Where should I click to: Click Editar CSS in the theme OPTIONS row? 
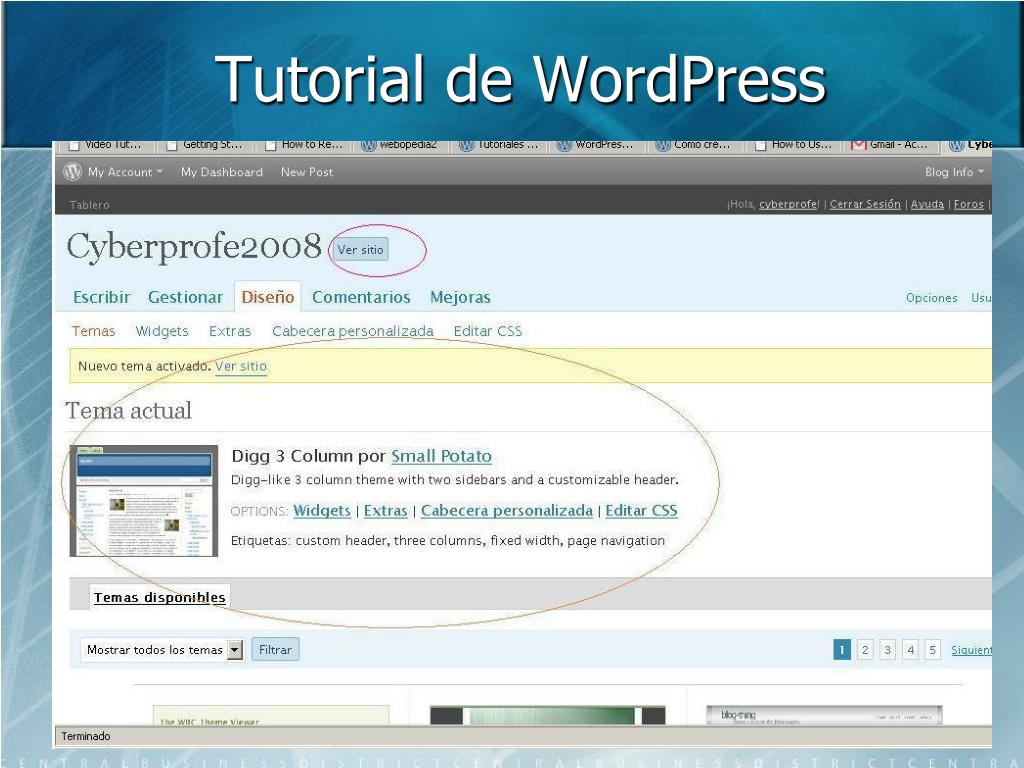click(x=641, y=511)
